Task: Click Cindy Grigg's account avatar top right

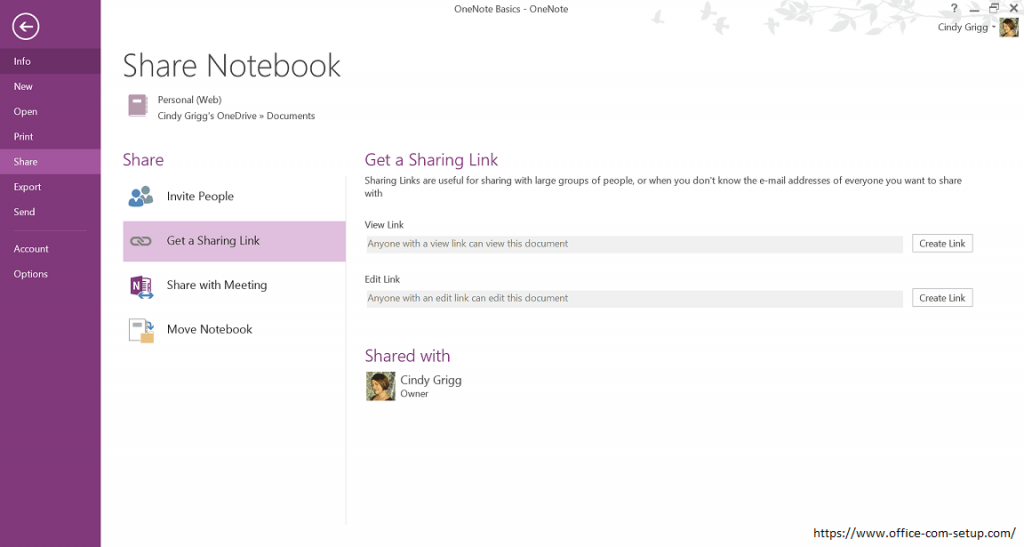Action: click(1009, 27)
